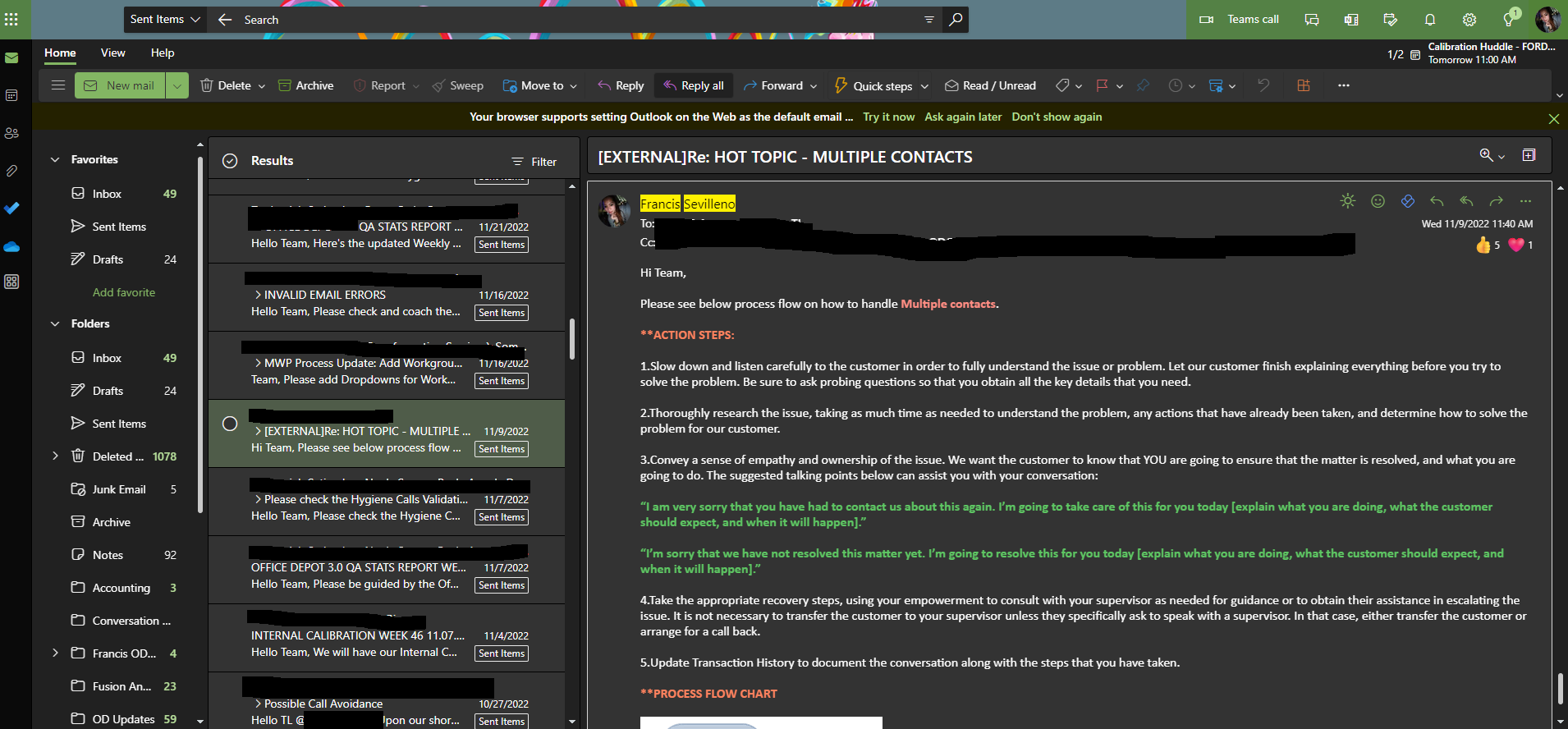
Task: Open the Delete dropdown arrow
Action: [x=262, y=85]
